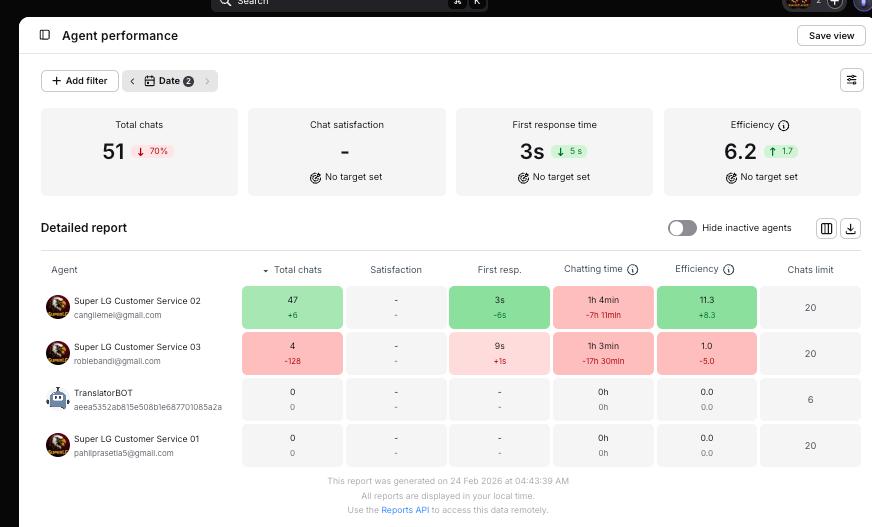Click the Chatting time info icon
872x527 pixels.
coord(632,270)
